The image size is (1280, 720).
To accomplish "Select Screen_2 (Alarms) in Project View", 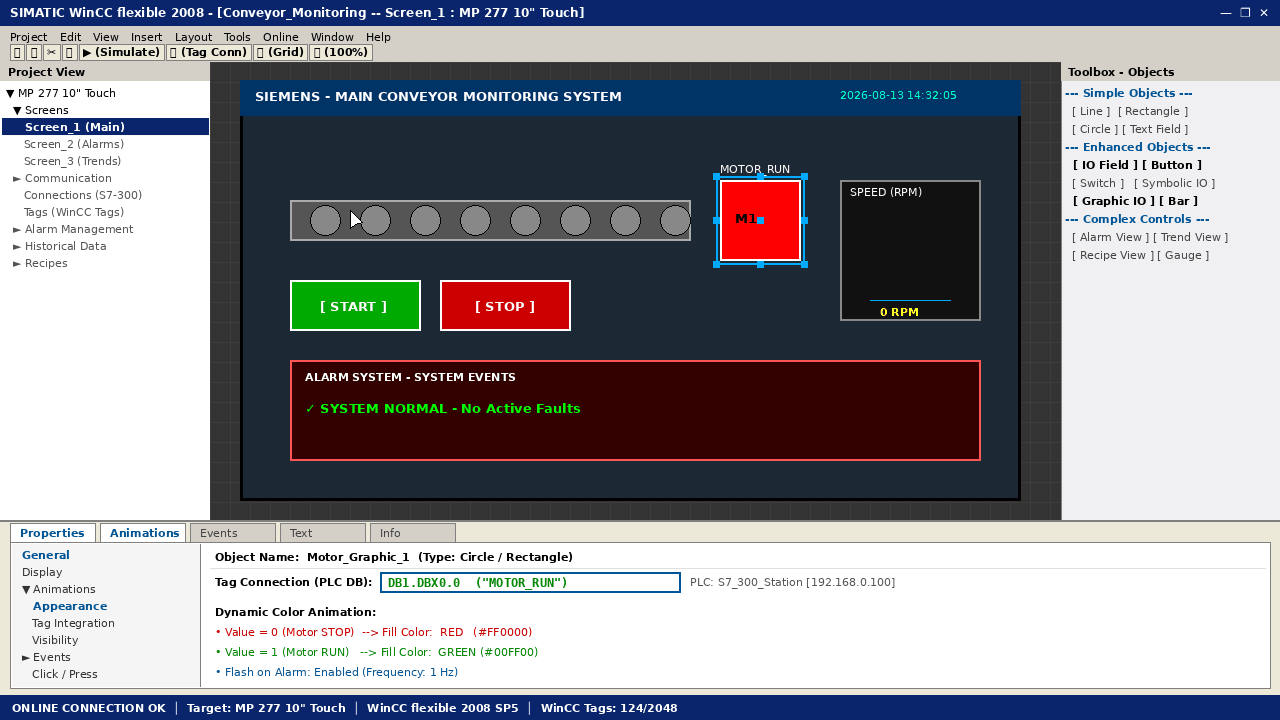I will (x=72, y=144).
